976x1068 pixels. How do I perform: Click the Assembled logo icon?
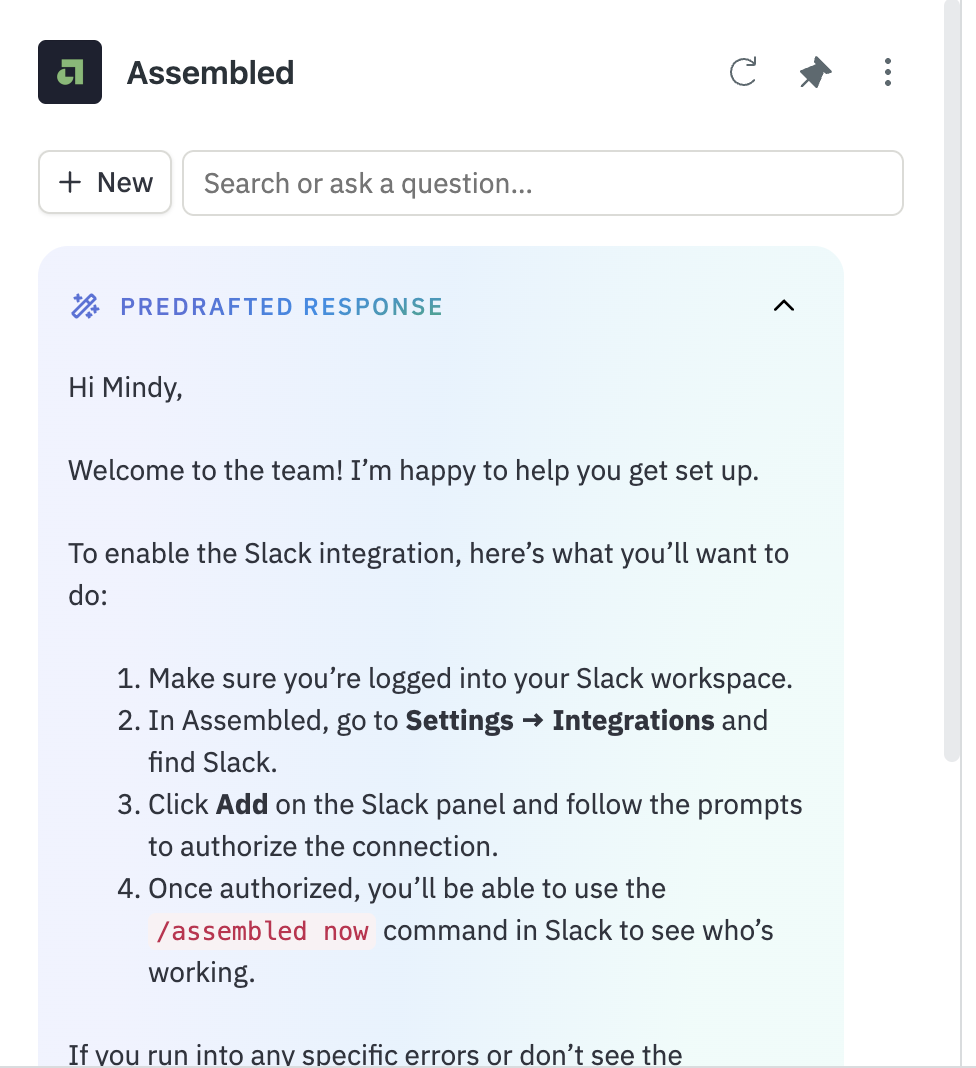[x=70, y=72]
